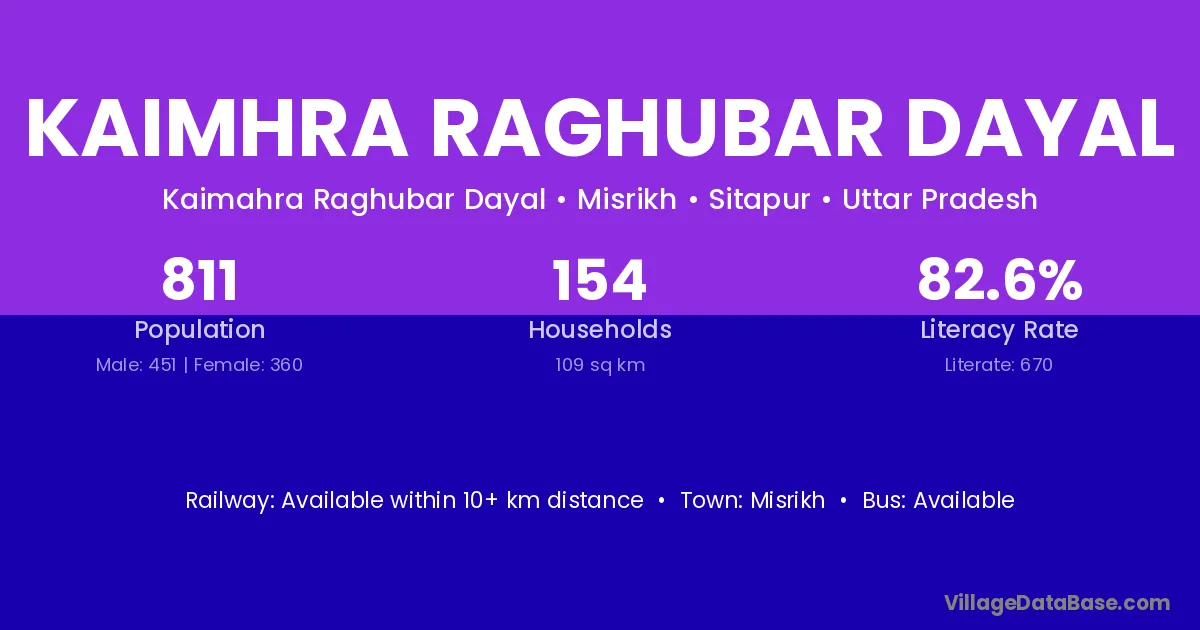The width and height of the screenshot is (1200, 630).
Task: Click the Male: 451 text
Action: point(136,365)
